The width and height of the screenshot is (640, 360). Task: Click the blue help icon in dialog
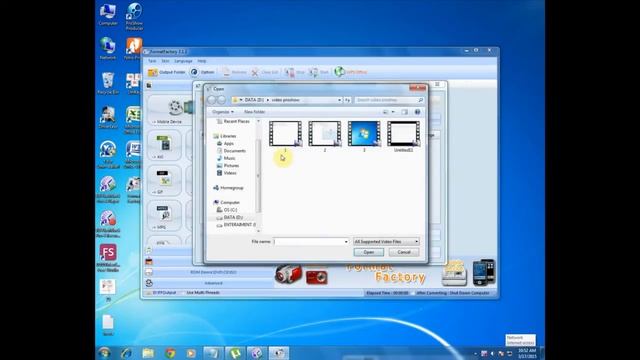click(x=417, y=112)
